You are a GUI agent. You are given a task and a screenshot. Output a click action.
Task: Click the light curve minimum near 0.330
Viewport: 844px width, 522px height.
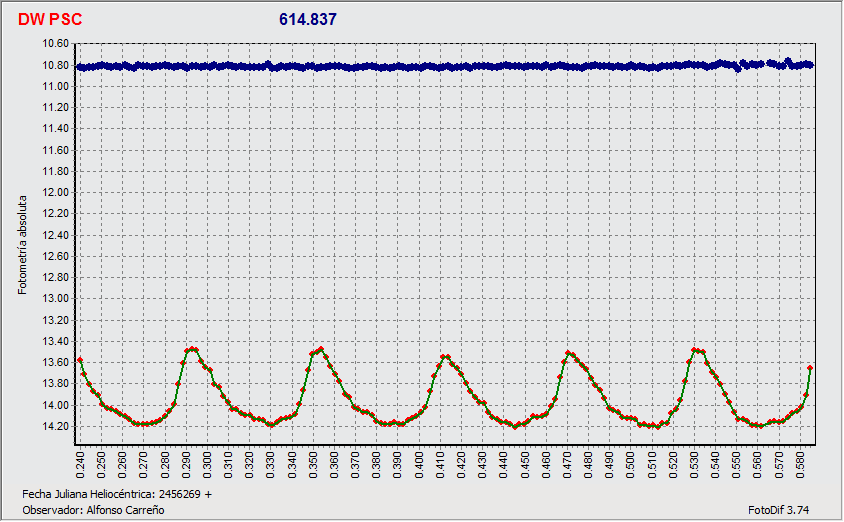[271, 425]
